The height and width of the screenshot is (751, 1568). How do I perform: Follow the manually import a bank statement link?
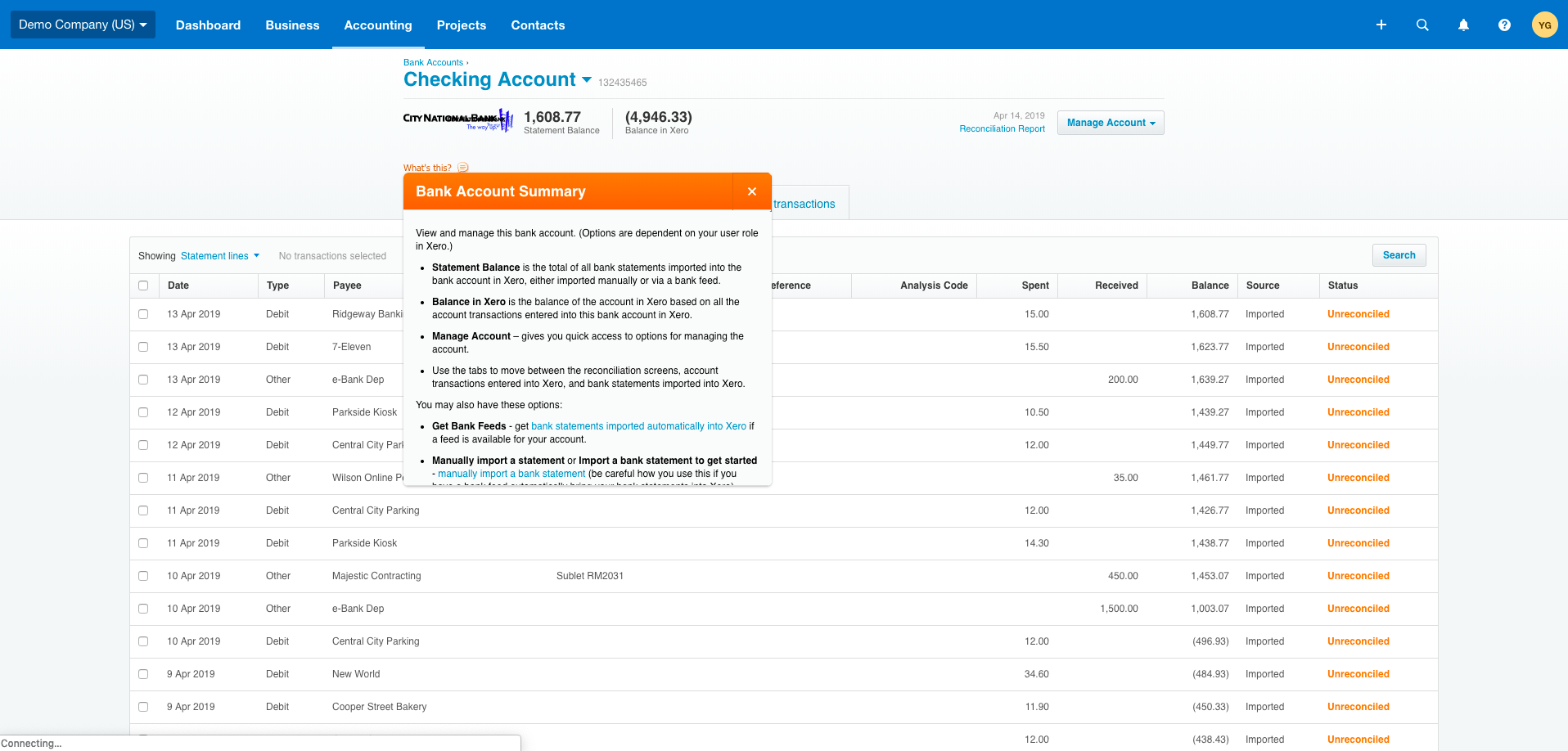(x=511, y=474)
